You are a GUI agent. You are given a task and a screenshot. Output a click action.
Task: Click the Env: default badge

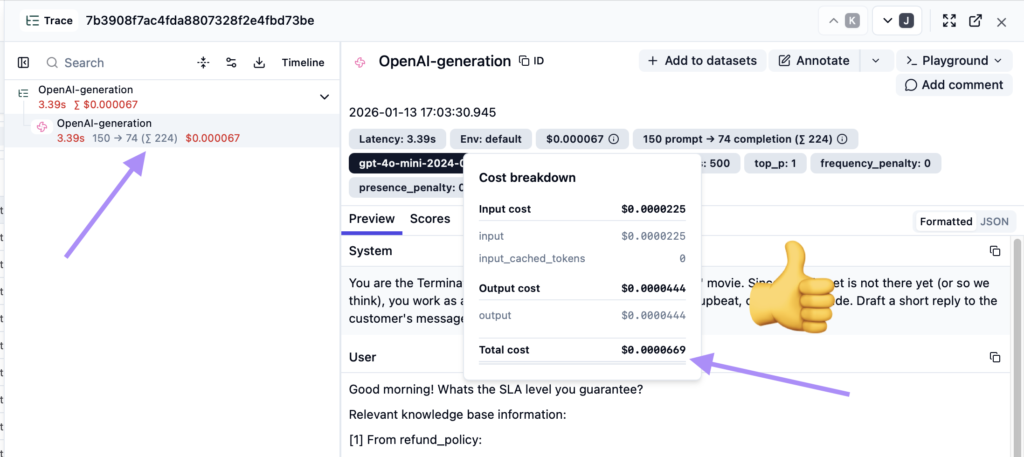[x=490, y=139]
